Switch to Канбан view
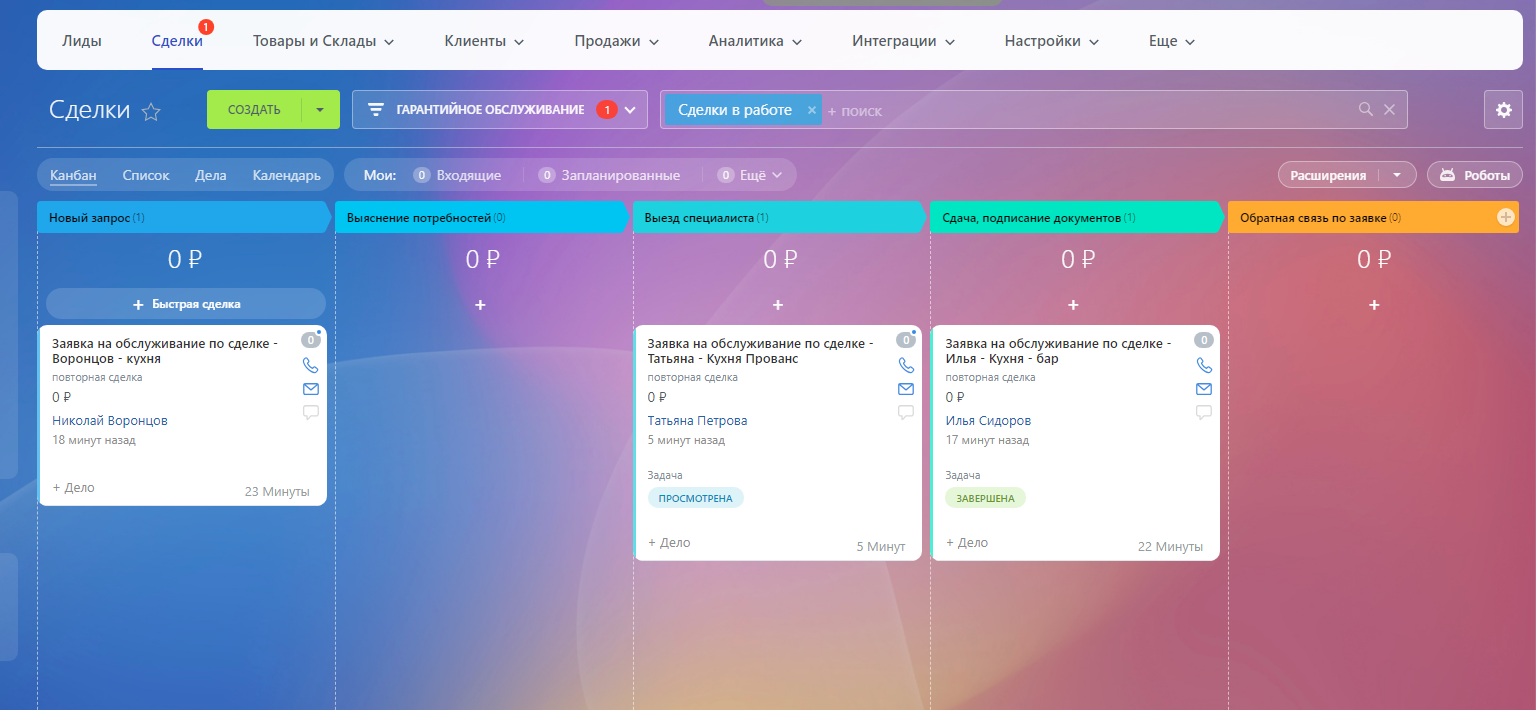 (x=74, y=175)
